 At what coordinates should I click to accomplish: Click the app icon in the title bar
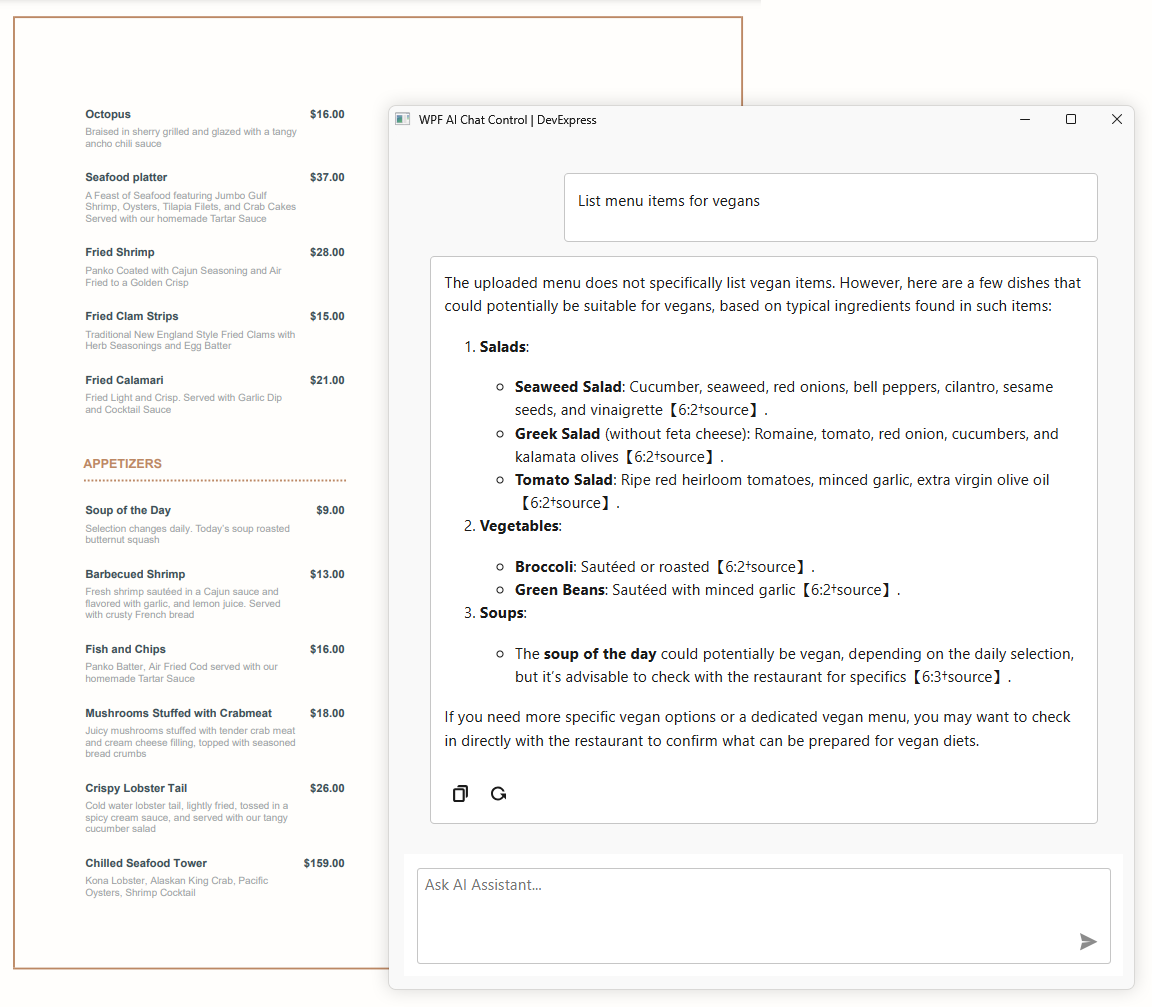[x=402, y=119]
